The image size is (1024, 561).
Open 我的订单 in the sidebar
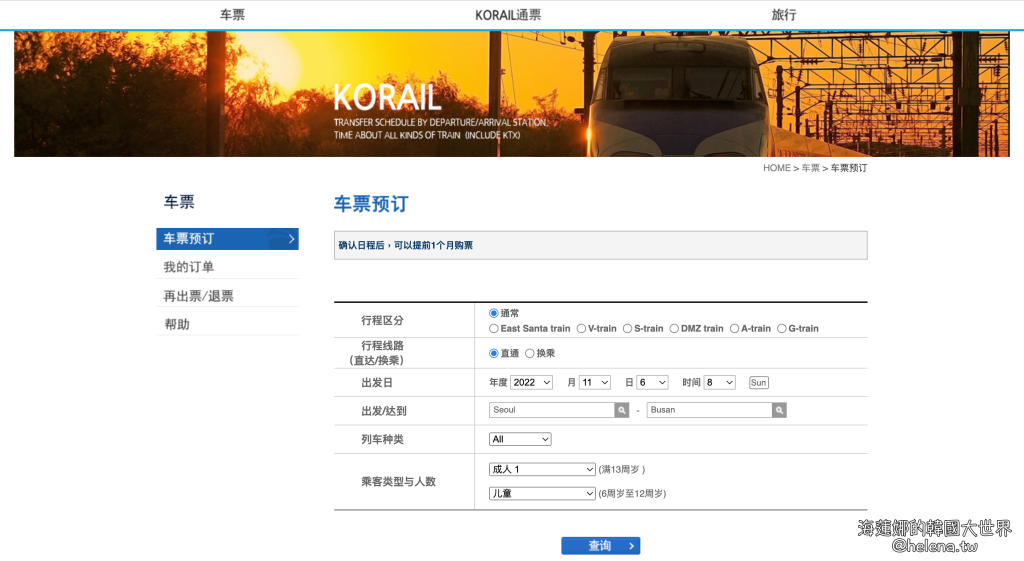[x=189, y=267]
